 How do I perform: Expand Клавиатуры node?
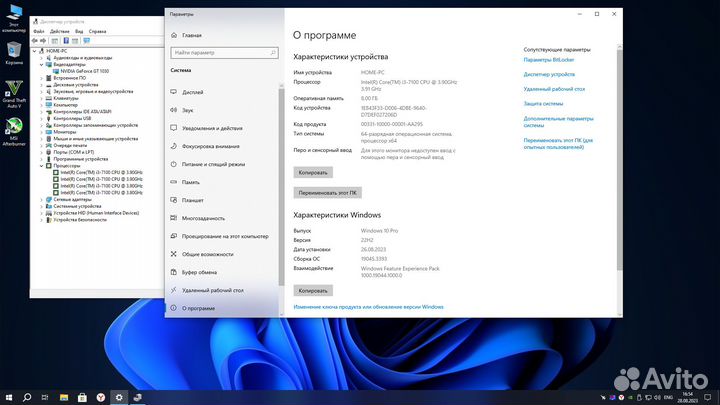(x=42, y=98)
